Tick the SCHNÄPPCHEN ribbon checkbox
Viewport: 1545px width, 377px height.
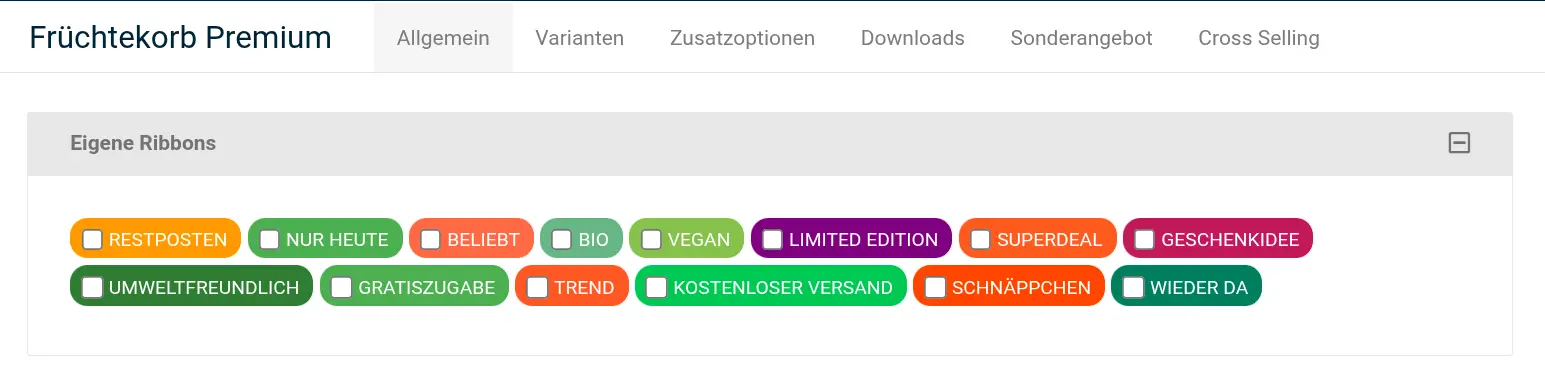click(936, 287)
